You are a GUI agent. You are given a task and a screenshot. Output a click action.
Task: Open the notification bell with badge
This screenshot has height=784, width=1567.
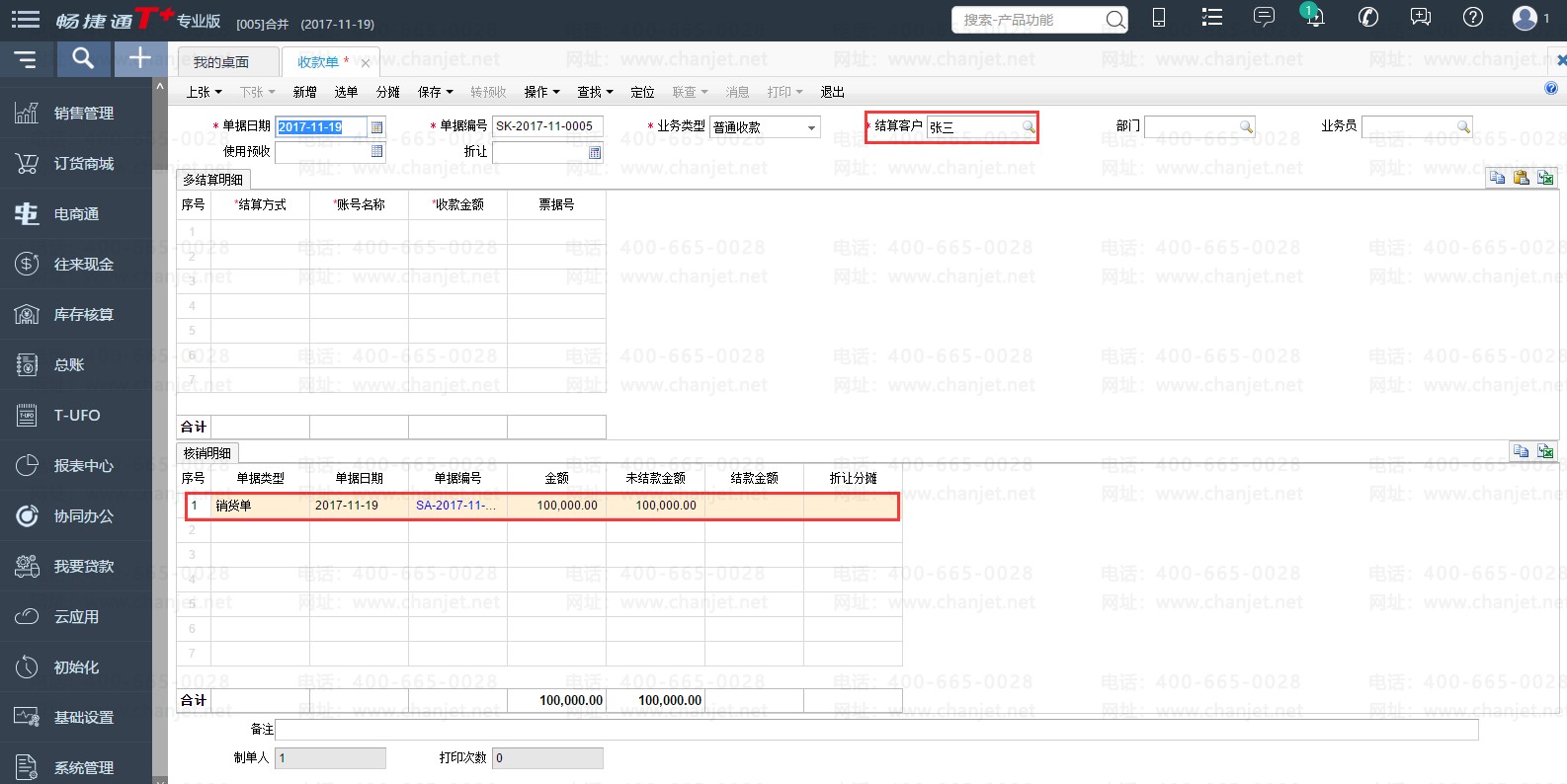(x=1313, y=17)
